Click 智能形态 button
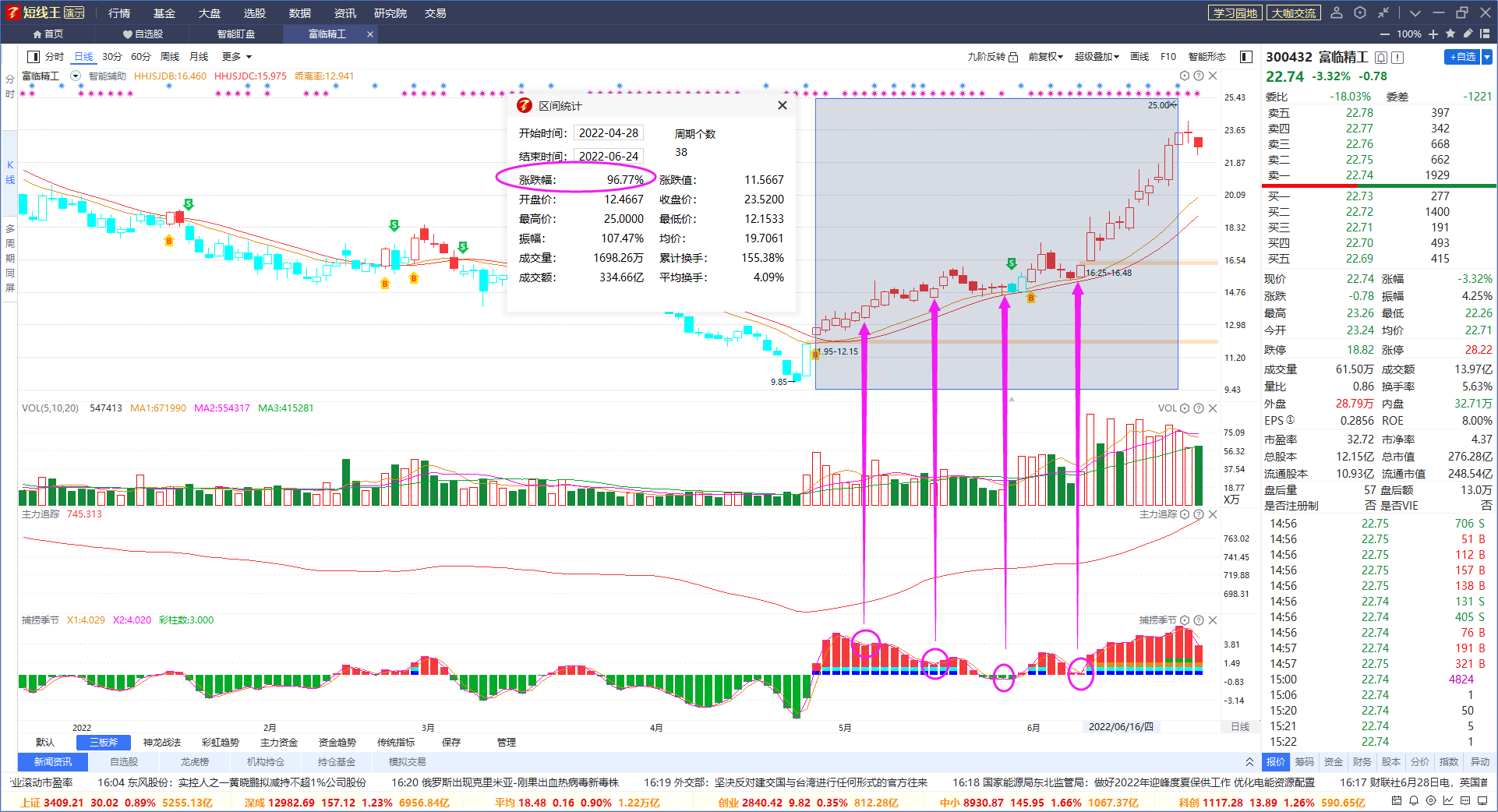 pyautogui.click(x=1207, y=57)
